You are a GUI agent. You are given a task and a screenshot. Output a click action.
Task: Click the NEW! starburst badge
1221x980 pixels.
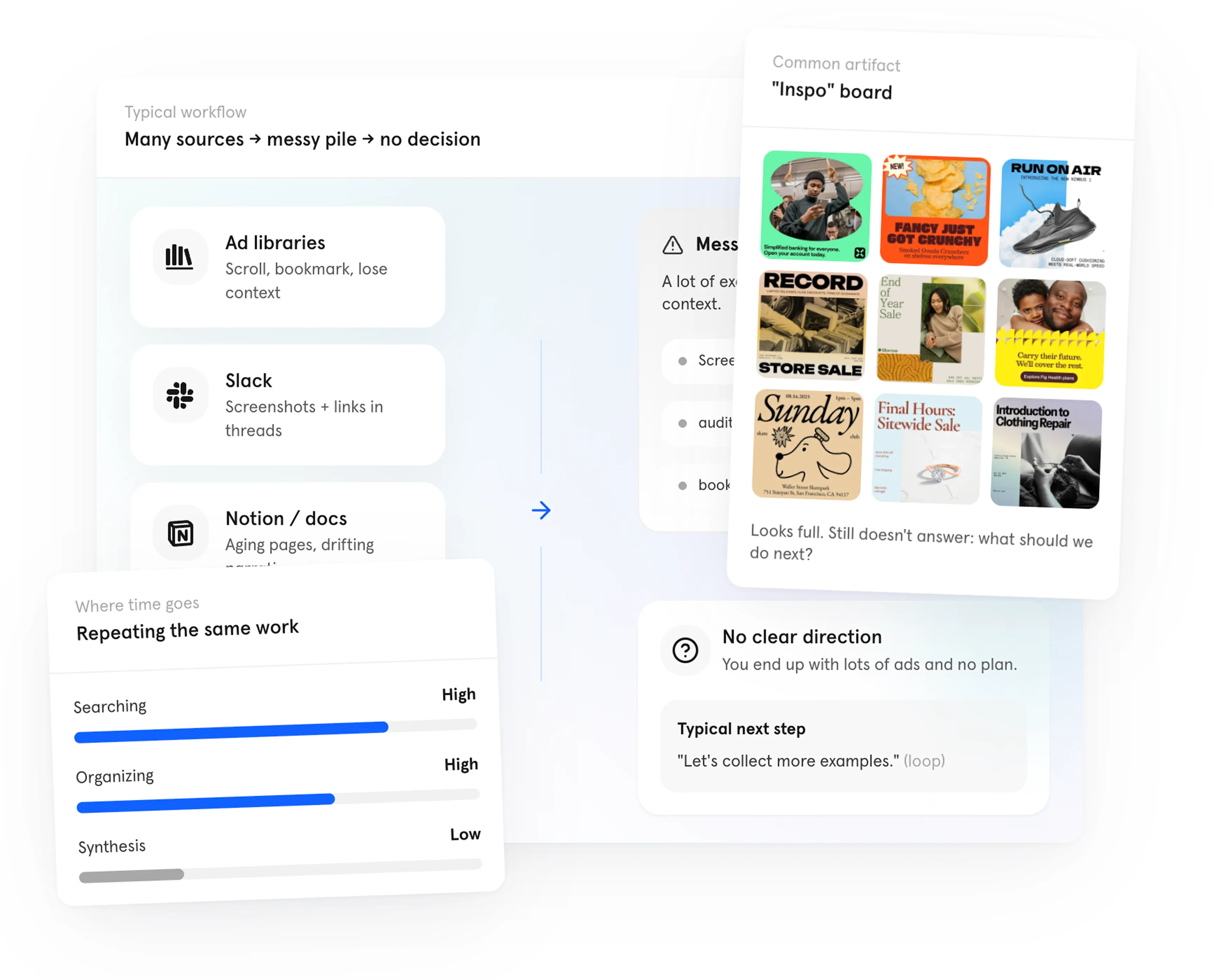click(896, 167)
